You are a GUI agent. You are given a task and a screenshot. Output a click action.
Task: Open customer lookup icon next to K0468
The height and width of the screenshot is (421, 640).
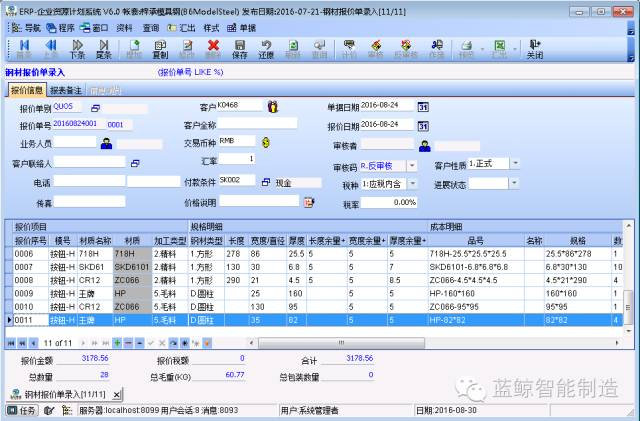click(x=273, y=107)
